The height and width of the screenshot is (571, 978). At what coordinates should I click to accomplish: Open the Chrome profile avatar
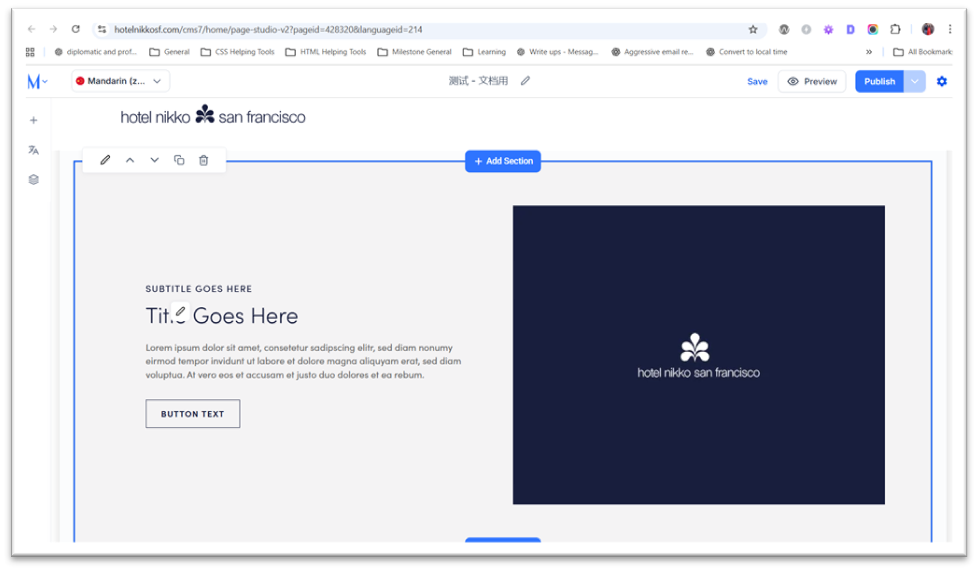(x=928, y=29)
